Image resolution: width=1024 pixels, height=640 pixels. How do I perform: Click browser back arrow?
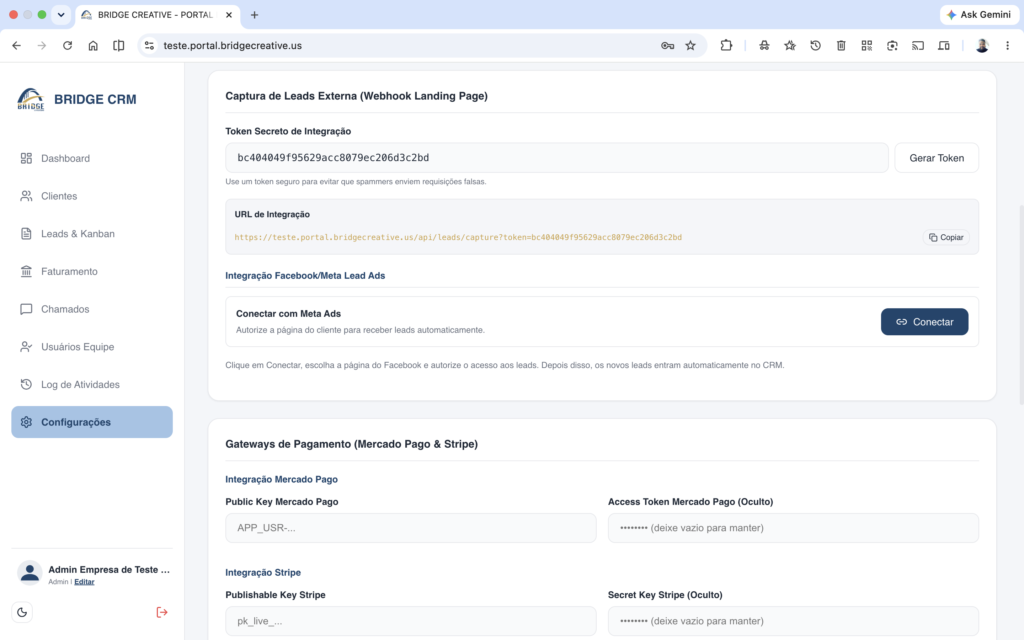point(16,46)
